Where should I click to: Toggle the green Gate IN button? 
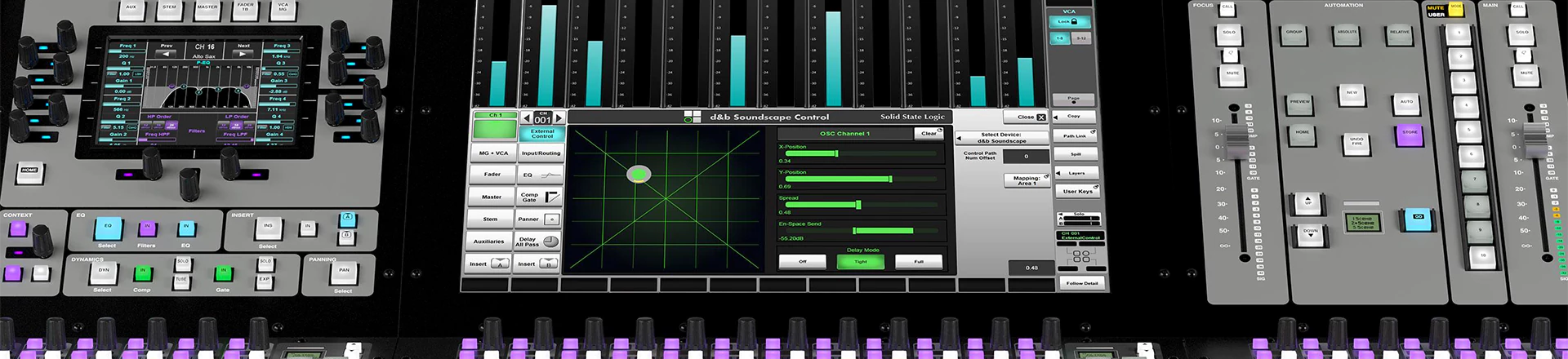coord(223,272)
